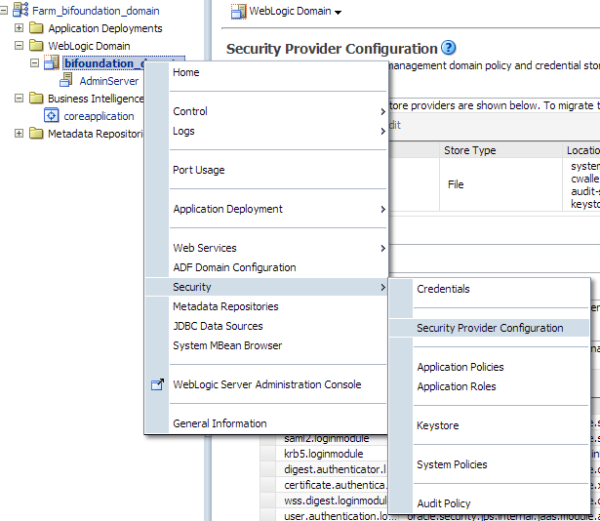Viewport: 600px width, 521px height.
Task: Click the Application Deployments folder icon
Action: click(36, 28)
